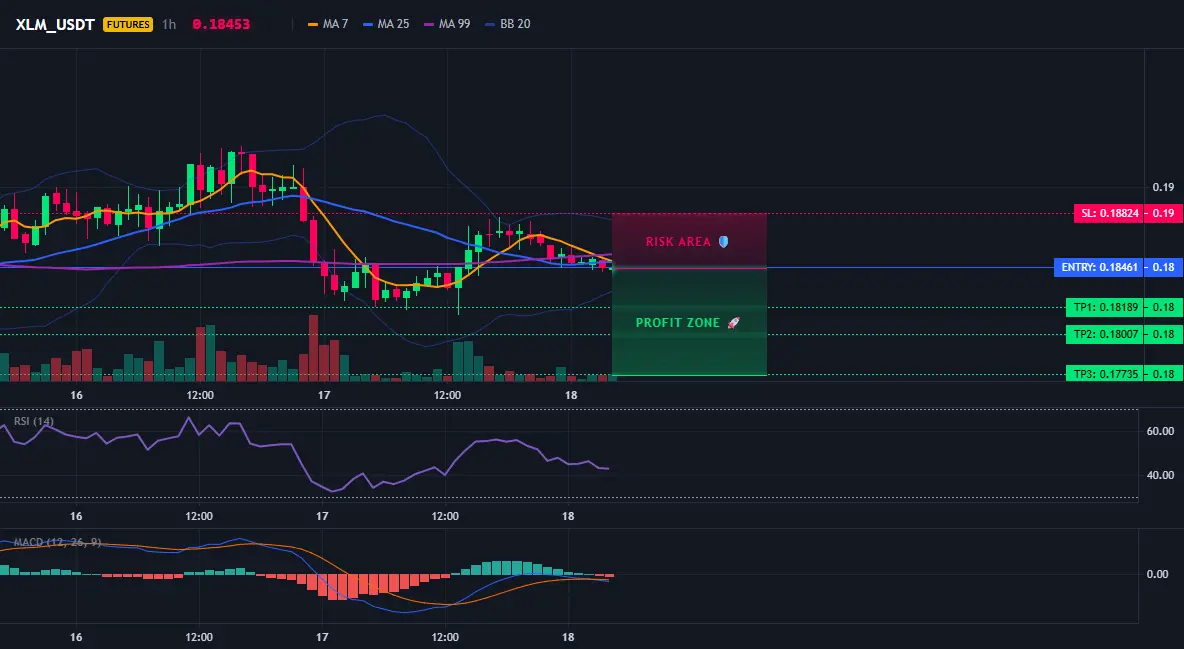The width and height of the screenshot is (1184, 649).
Task: Click the FUTURES badge
Action: [x=128, y=24]
